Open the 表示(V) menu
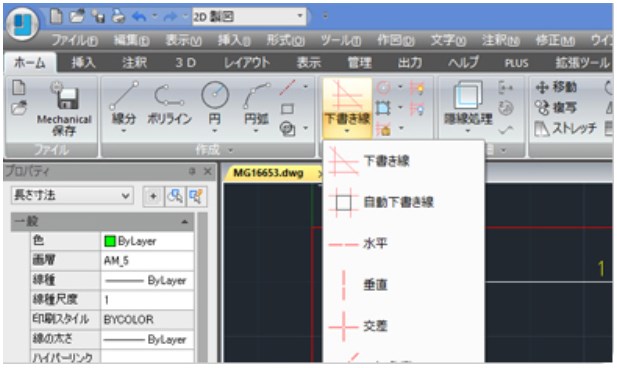Screen dimensions: 617x368 coord(183,40)
